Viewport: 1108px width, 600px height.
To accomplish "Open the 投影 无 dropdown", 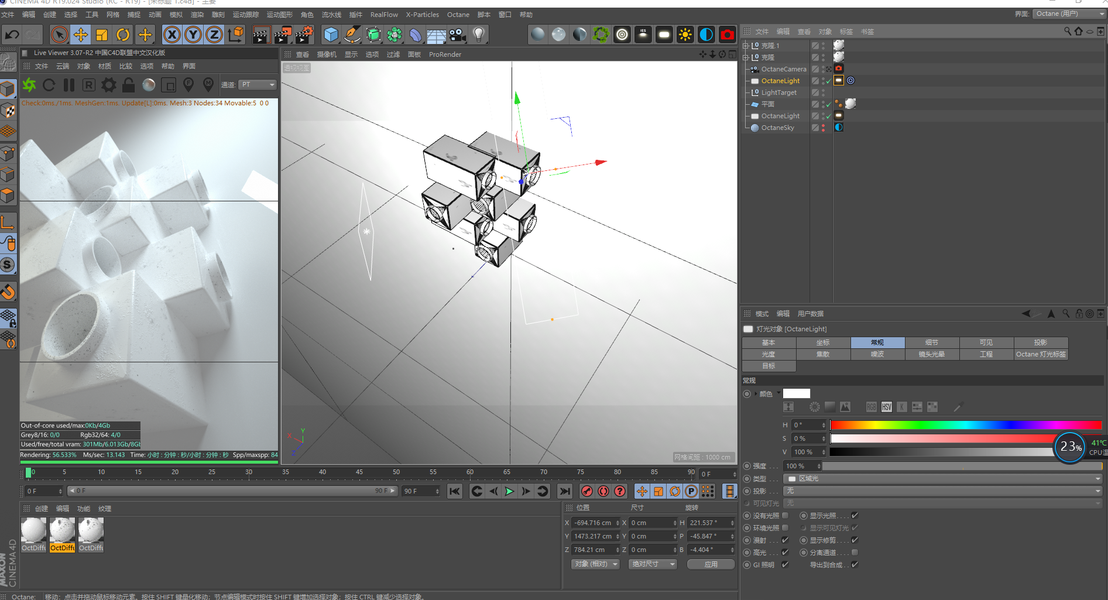I will 943,490.
